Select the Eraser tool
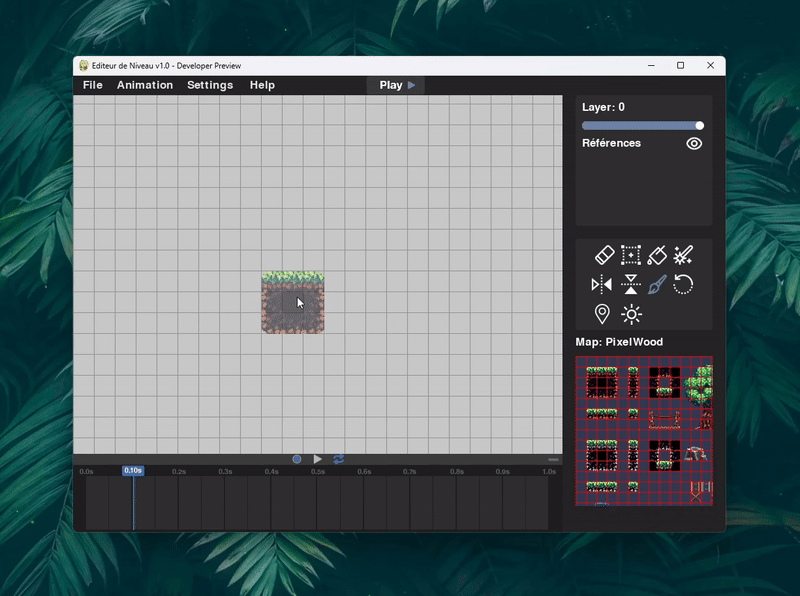This screenshot has height=596, width=800. click(x=605, y=255)
